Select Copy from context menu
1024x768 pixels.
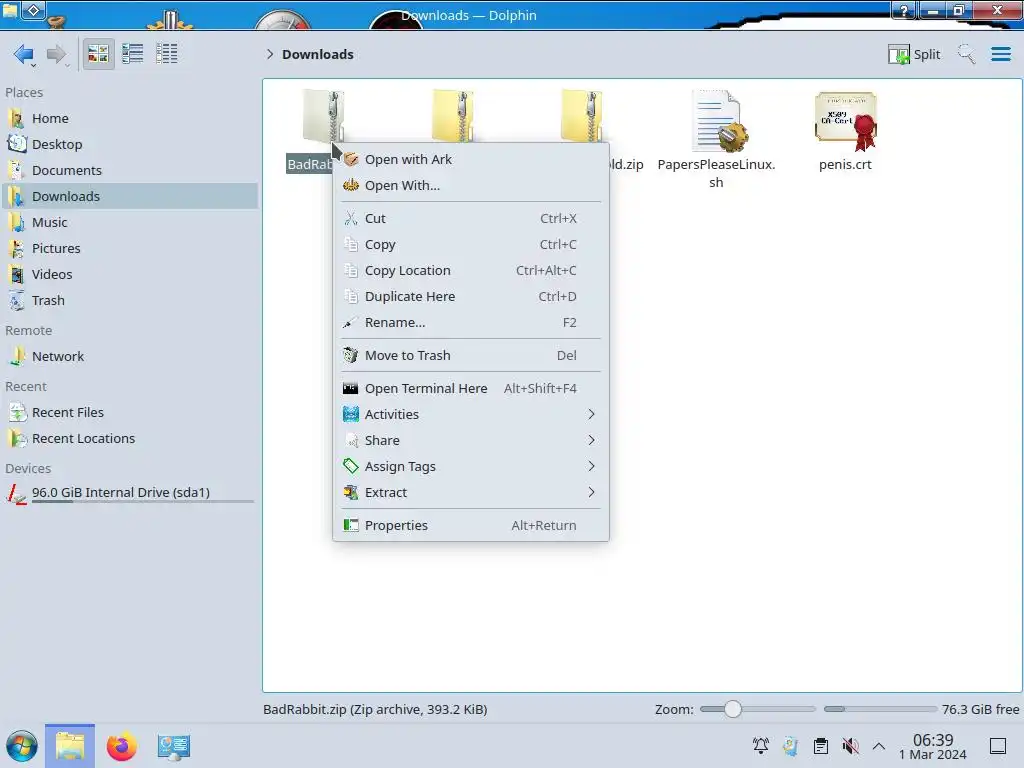click(x=470, y=245)
